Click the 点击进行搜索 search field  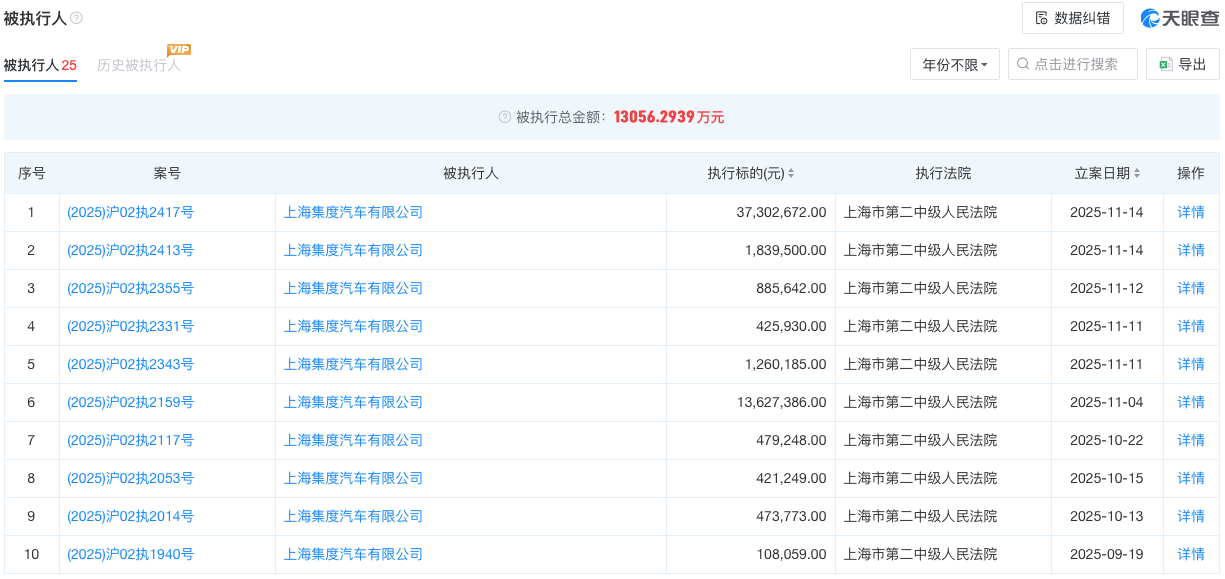pyautogui.click(x=1073, y=64)
